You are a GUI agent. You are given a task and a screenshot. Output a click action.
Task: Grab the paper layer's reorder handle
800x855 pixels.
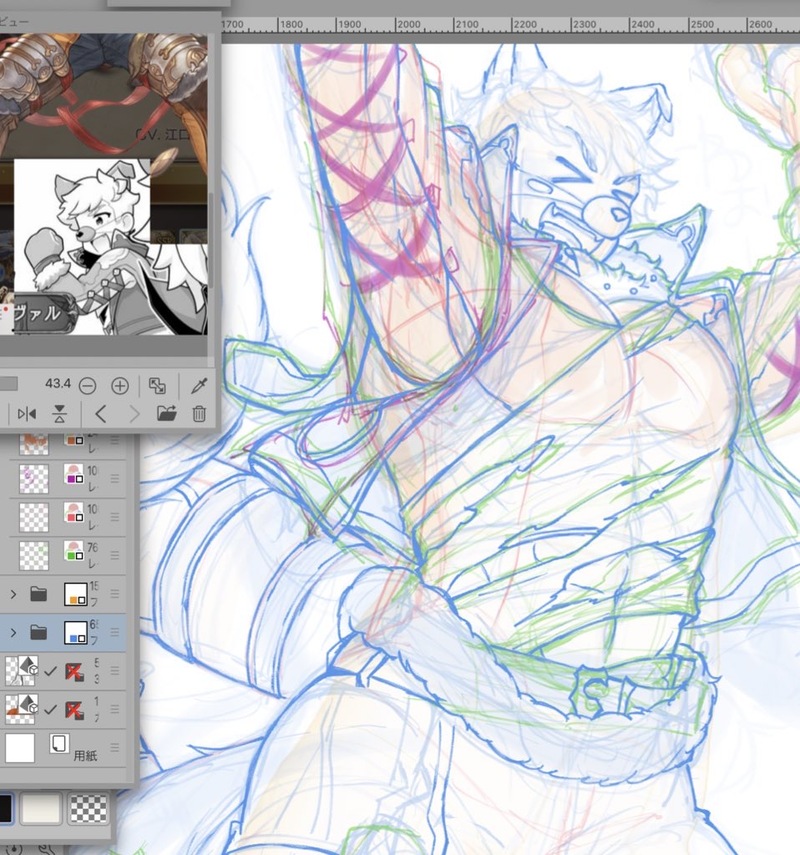115,747
